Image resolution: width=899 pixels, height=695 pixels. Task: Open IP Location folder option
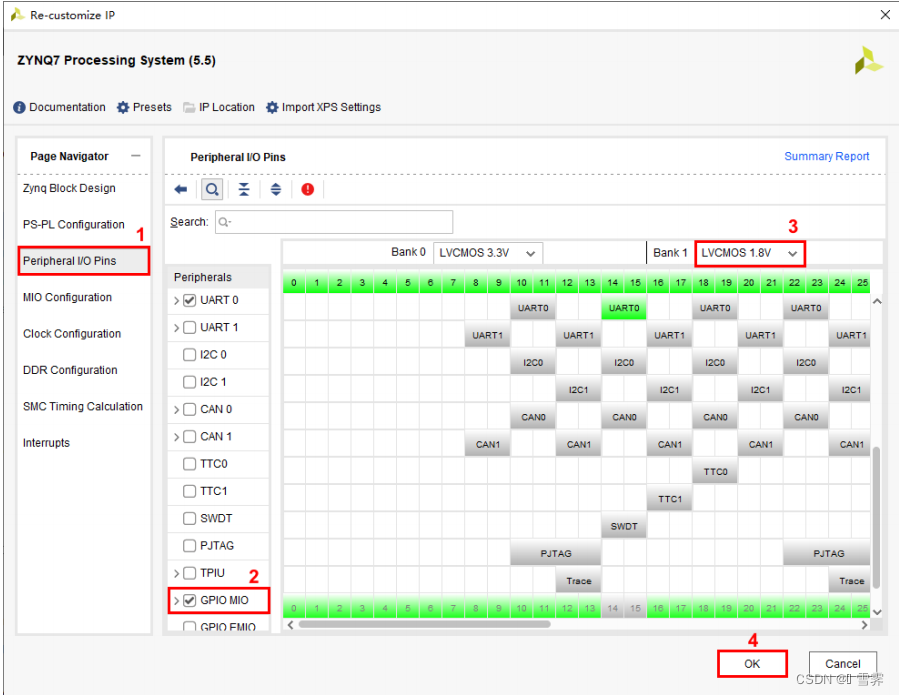(x=219, y=107)
